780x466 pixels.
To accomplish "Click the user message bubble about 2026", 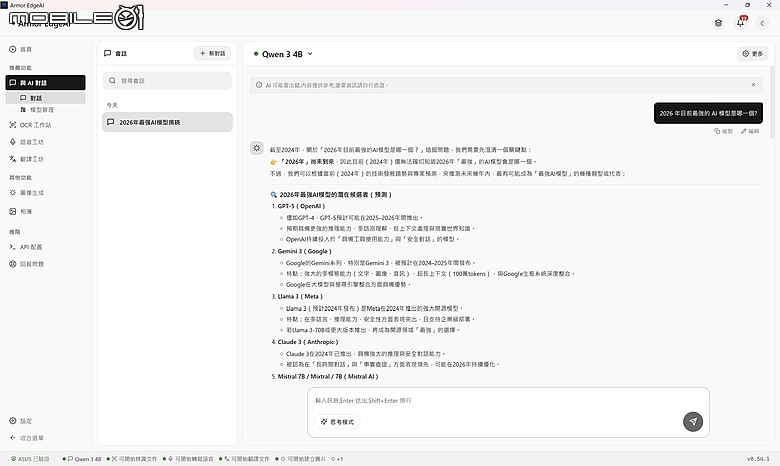I will [708, 113].
